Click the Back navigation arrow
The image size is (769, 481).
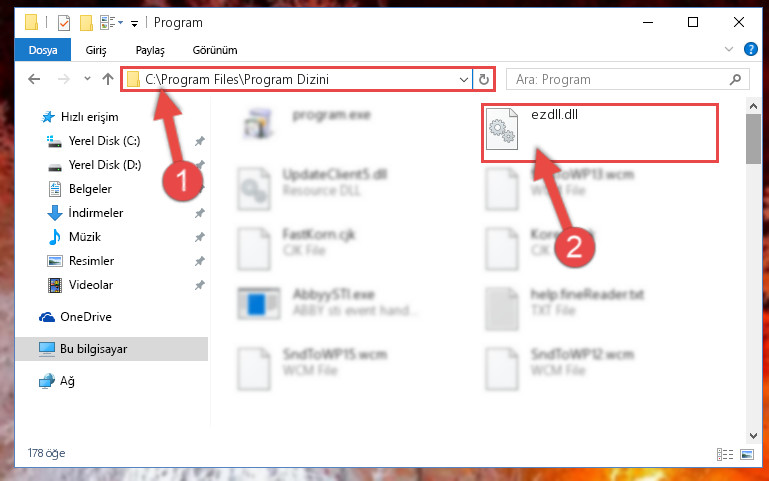point(34,79)
